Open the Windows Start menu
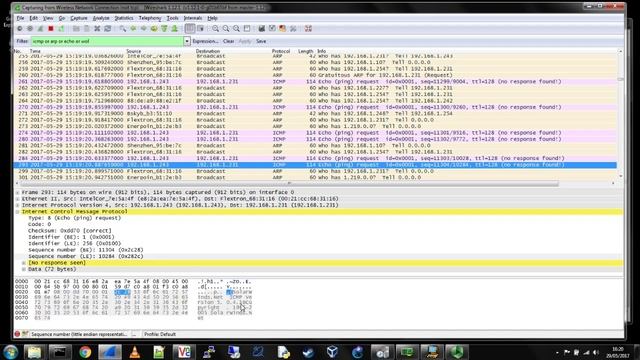 click(x=10, y=352)
